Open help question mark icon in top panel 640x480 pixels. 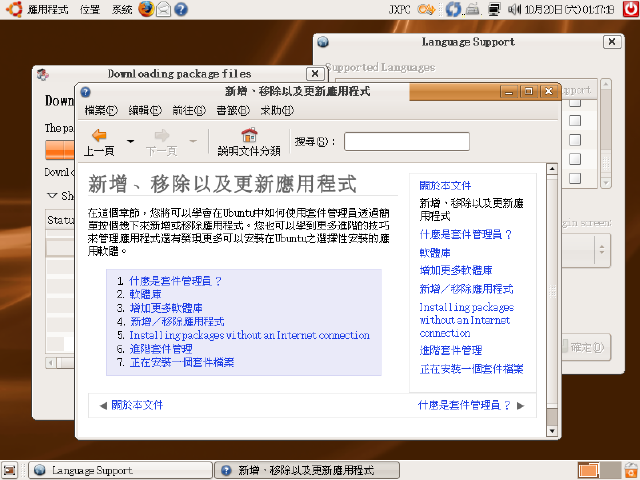click(x=181, y=9)
